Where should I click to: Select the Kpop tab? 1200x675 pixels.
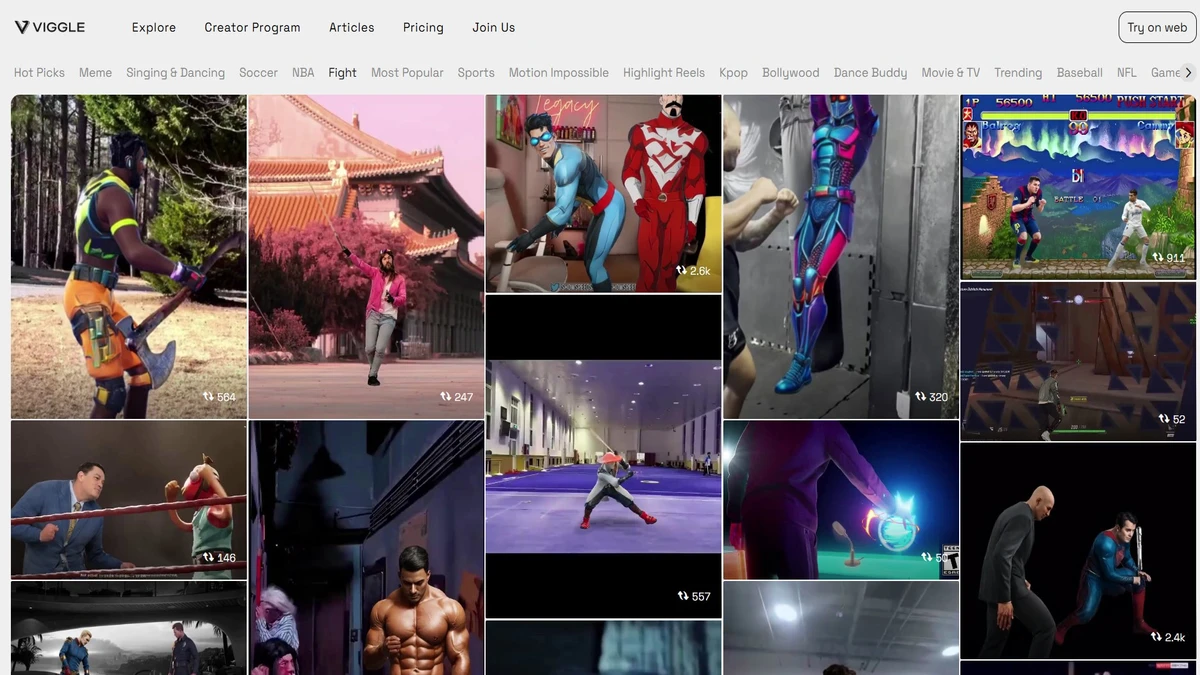click(x=733, y=73)
